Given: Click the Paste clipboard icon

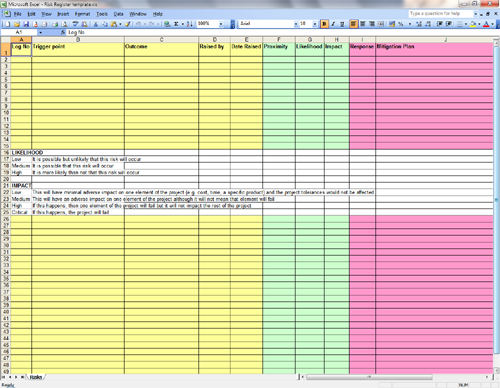Looking at the screenshot, I should tap(114, 24).
